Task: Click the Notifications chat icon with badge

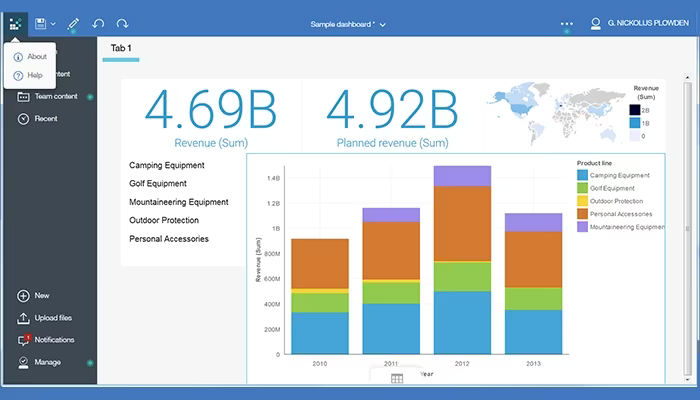Action: tap(24, 340)
